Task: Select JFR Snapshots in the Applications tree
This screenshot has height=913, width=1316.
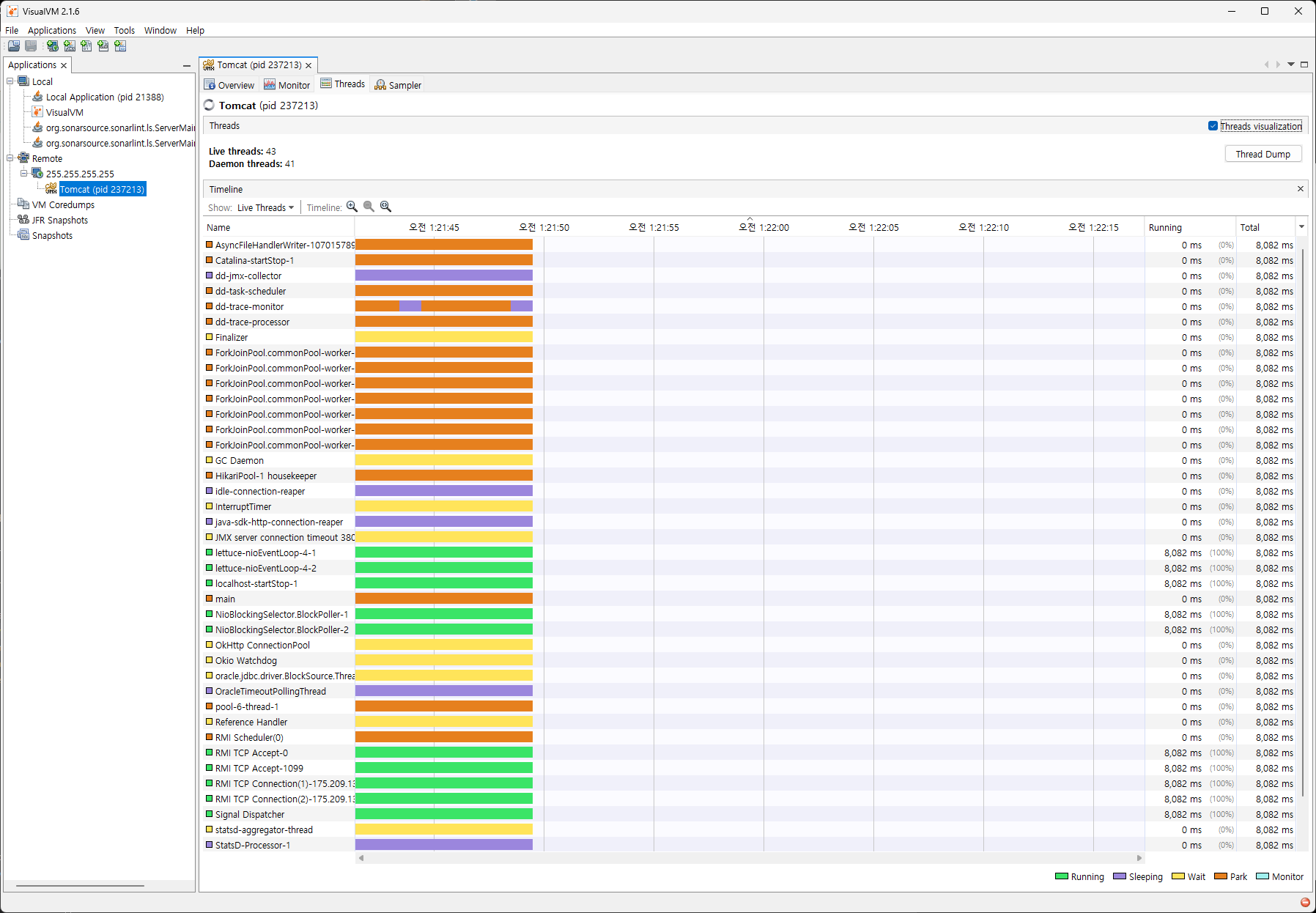Action: 59,220
